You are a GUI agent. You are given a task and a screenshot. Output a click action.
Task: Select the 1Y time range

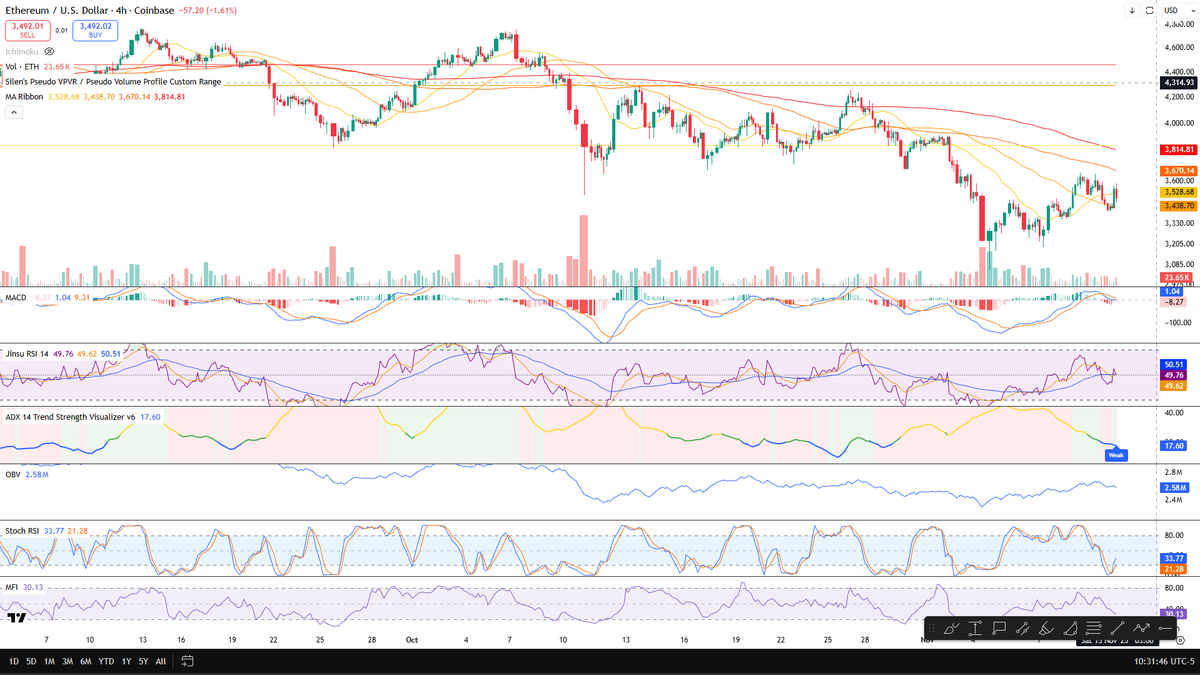click(x=127, y=661)
